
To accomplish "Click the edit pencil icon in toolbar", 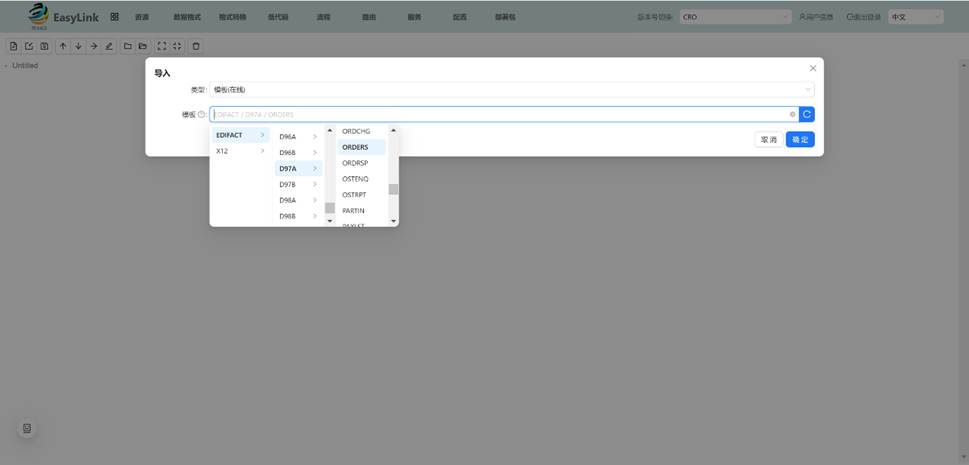I will tap(109, 46).
